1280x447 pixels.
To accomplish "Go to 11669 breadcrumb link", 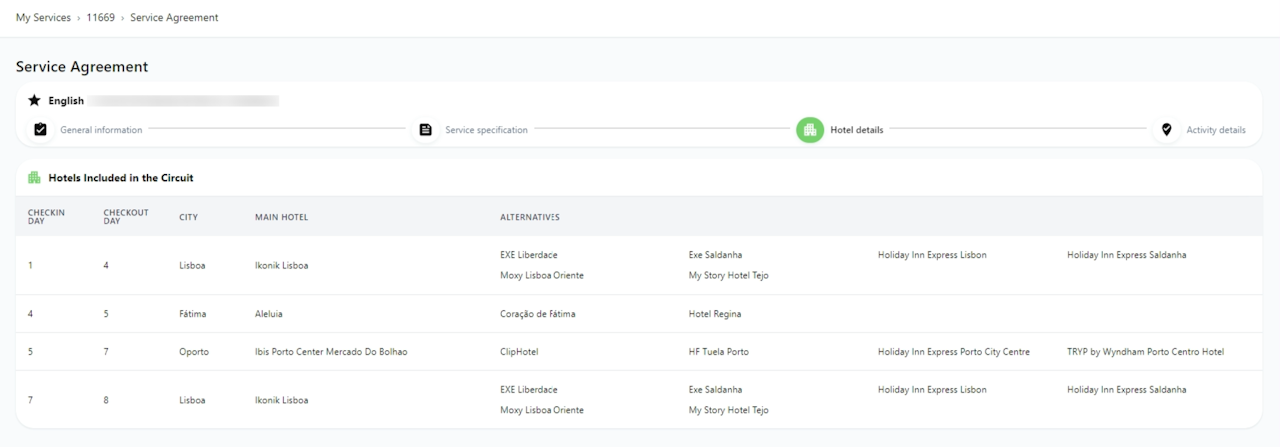I will [x=100, y=18].
